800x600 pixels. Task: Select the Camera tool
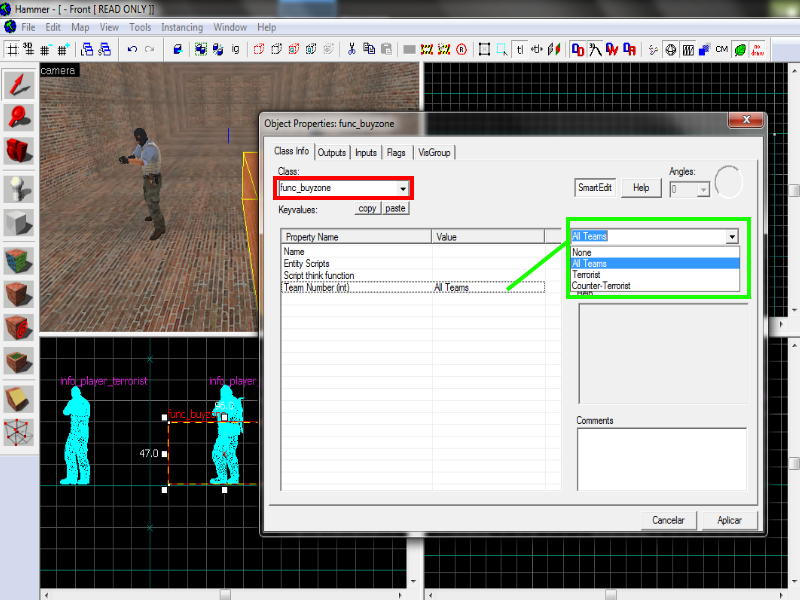click(x=19, y=151)
